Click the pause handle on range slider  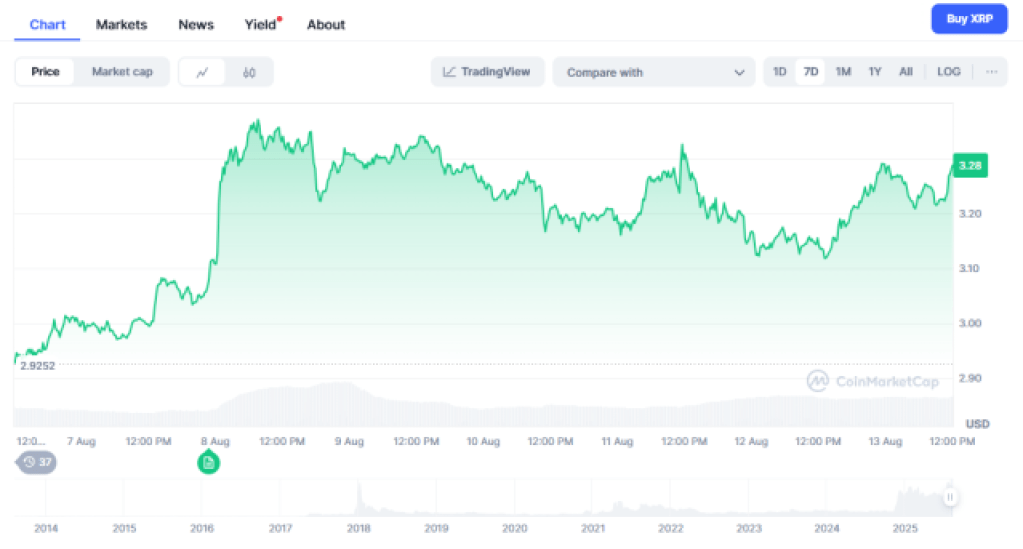click(950, 497)
